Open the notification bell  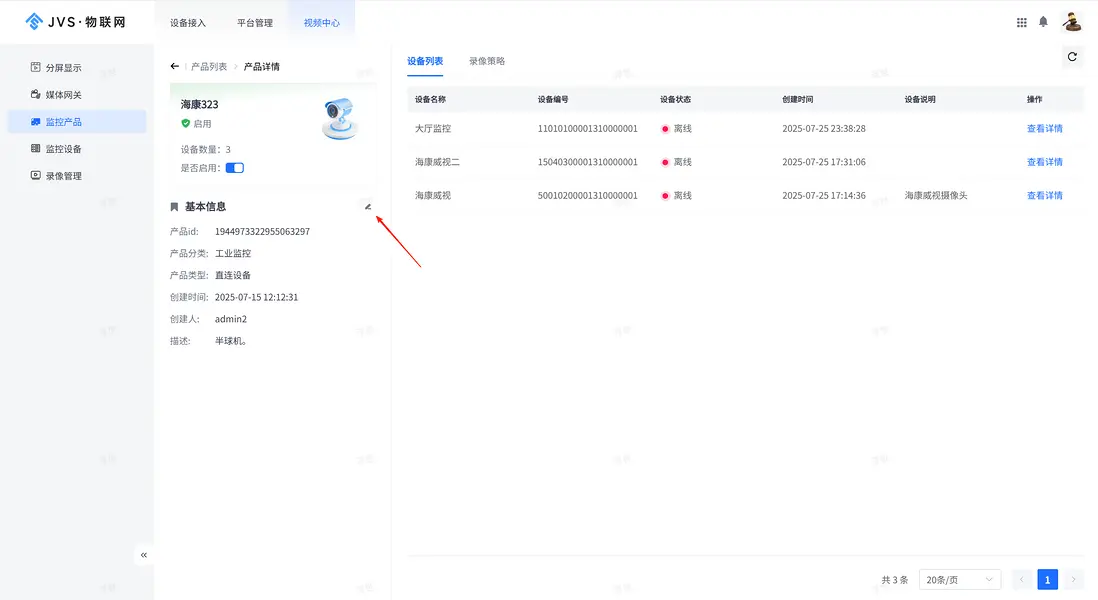tap(1043, 22)
